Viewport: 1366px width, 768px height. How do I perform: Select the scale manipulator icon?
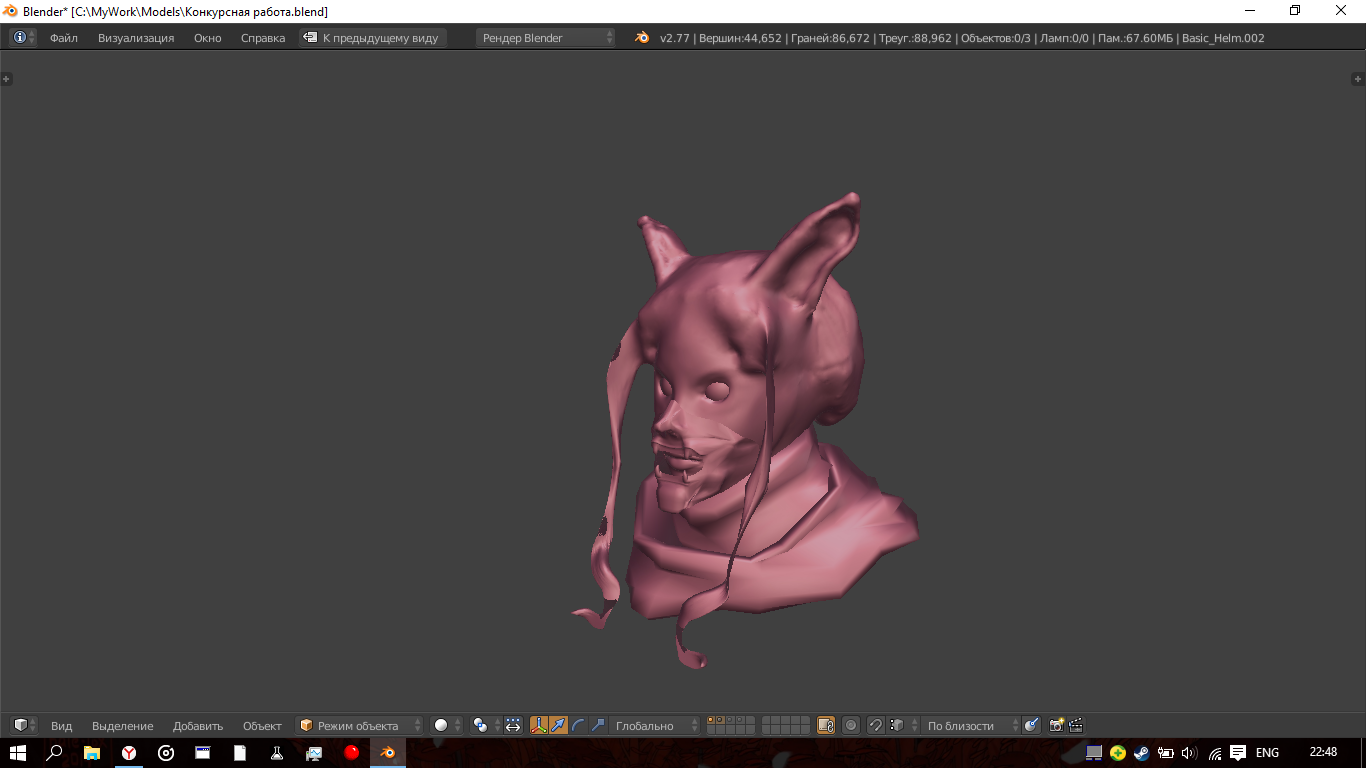point(598,725)
